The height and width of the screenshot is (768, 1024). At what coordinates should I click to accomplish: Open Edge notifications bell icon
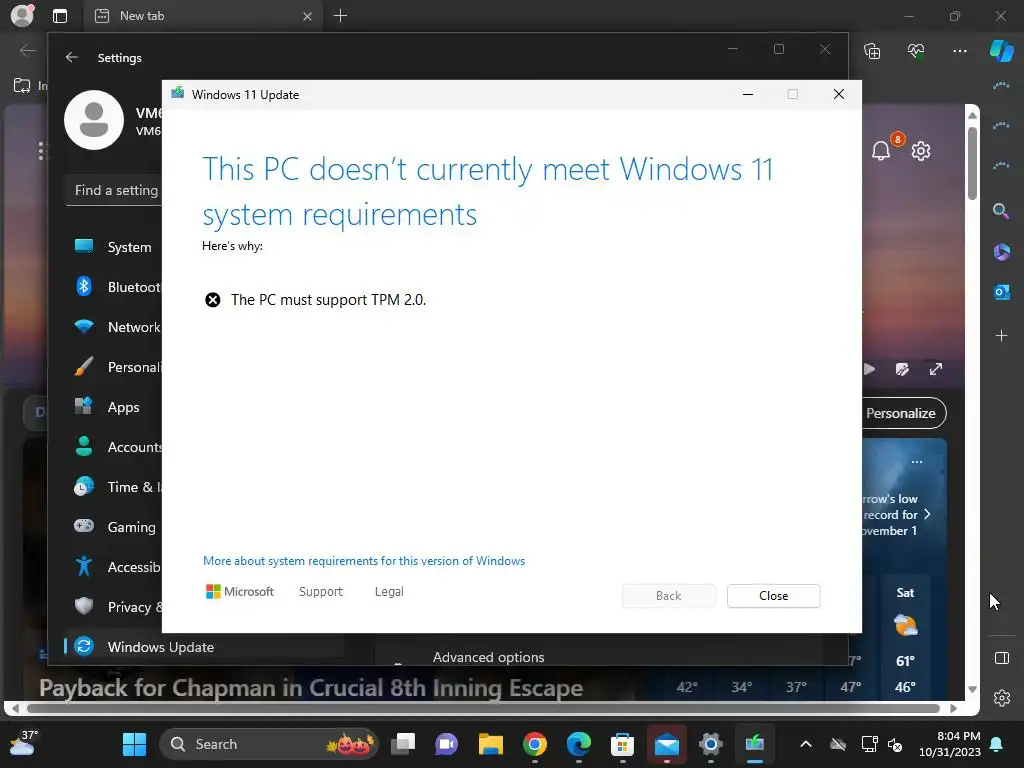[881, 151]
